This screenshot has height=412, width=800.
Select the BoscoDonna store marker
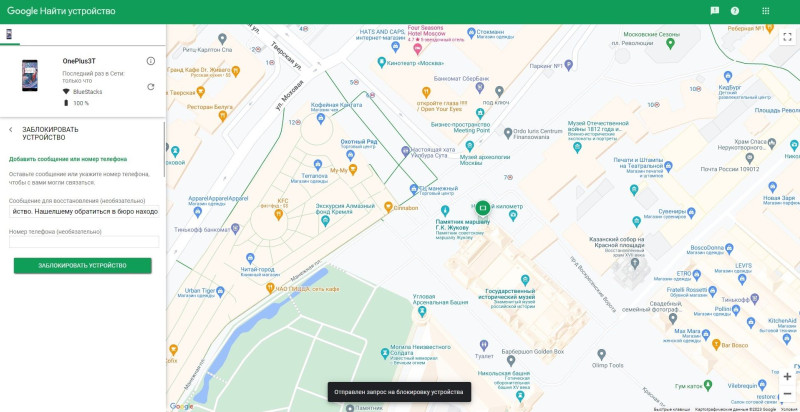(x=729, y=248)
